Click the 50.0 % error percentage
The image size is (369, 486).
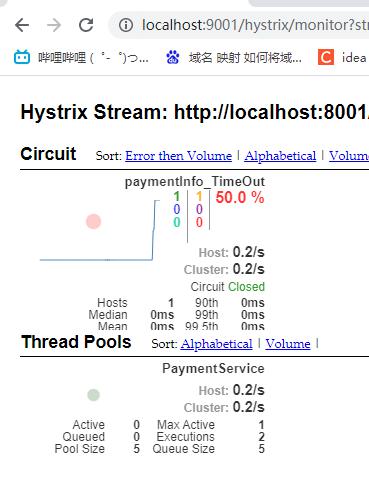pos(240,197)
